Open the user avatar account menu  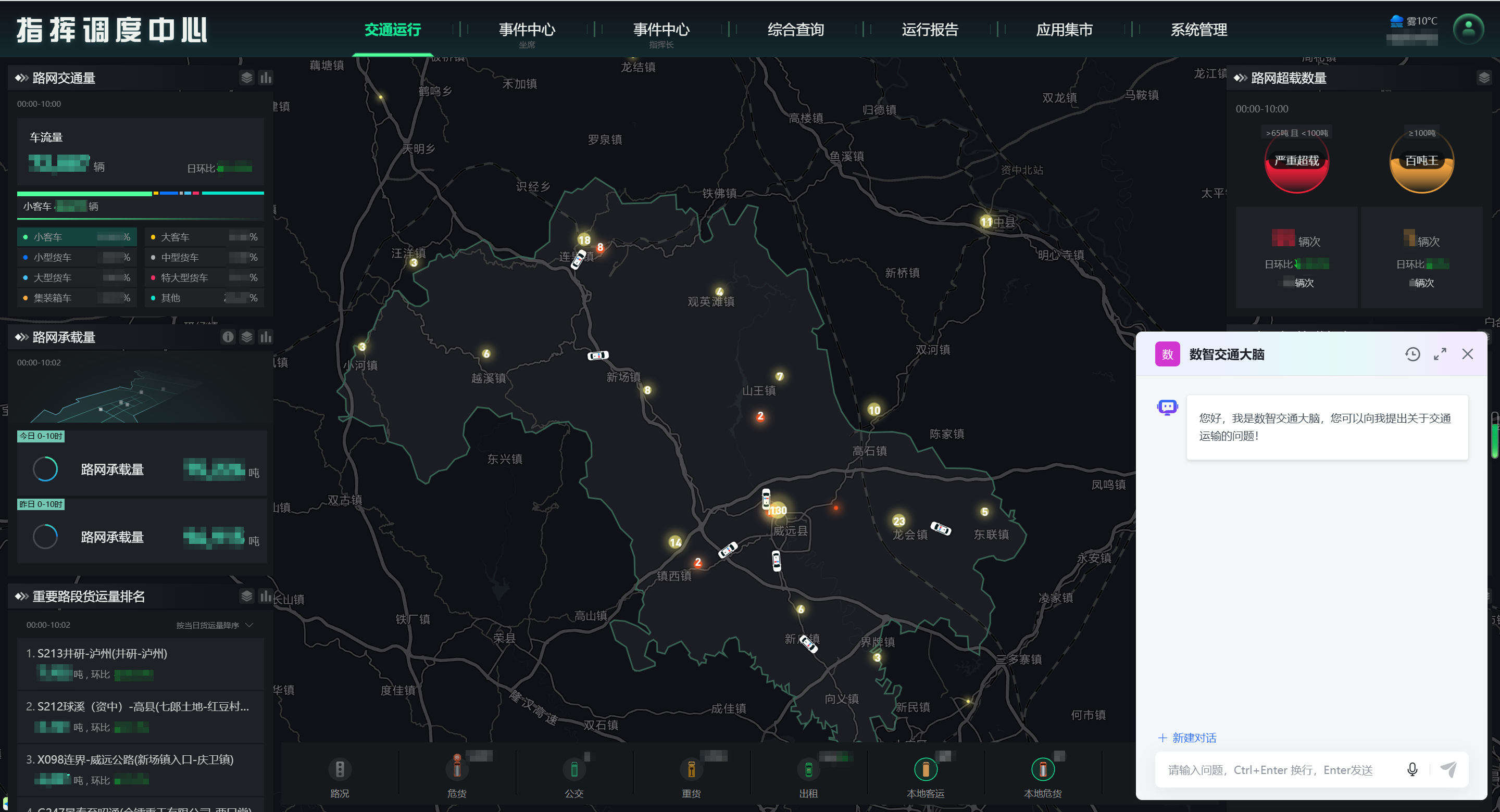tap(1468, 29)
